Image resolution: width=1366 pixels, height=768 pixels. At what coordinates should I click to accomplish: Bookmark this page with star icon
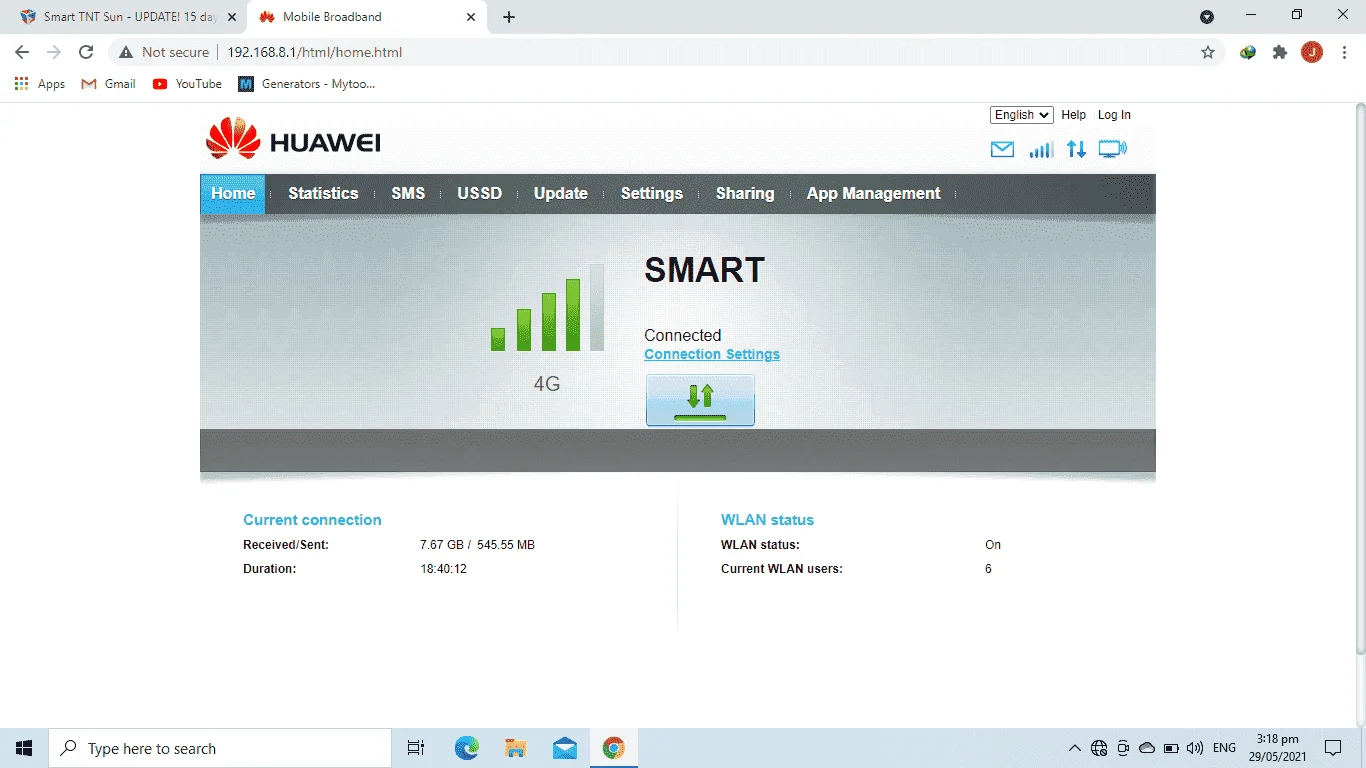click(x=1208, y=52)
